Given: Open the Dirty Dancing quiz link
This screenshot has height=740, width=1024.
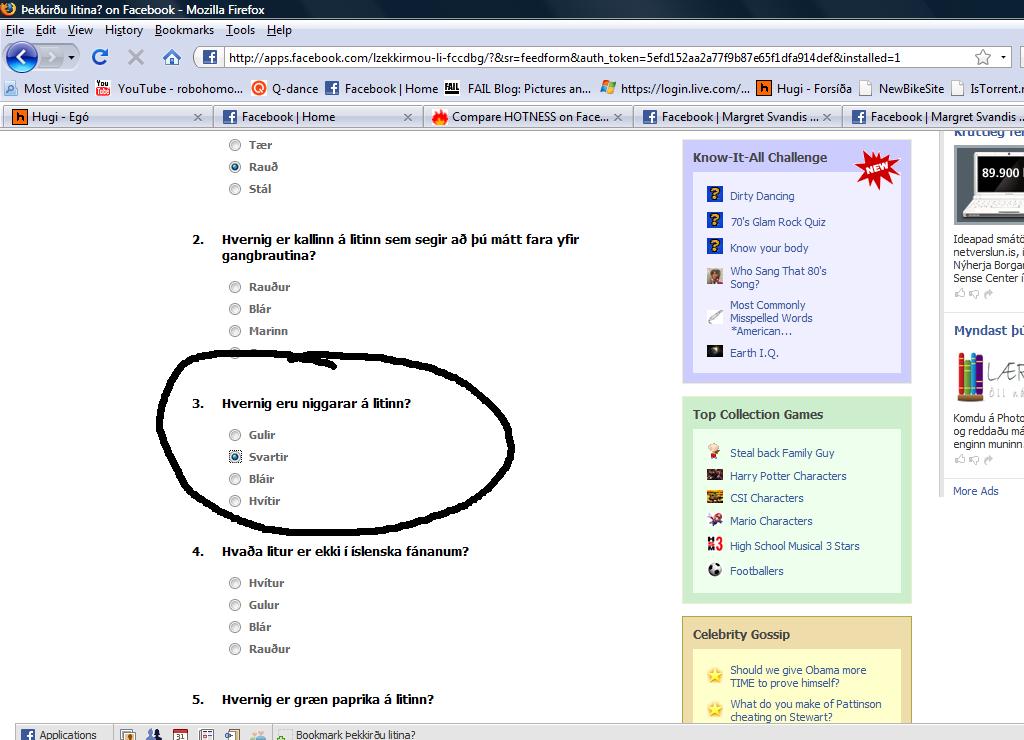Looking at the screenshot, I should click(x=762, y=196).
